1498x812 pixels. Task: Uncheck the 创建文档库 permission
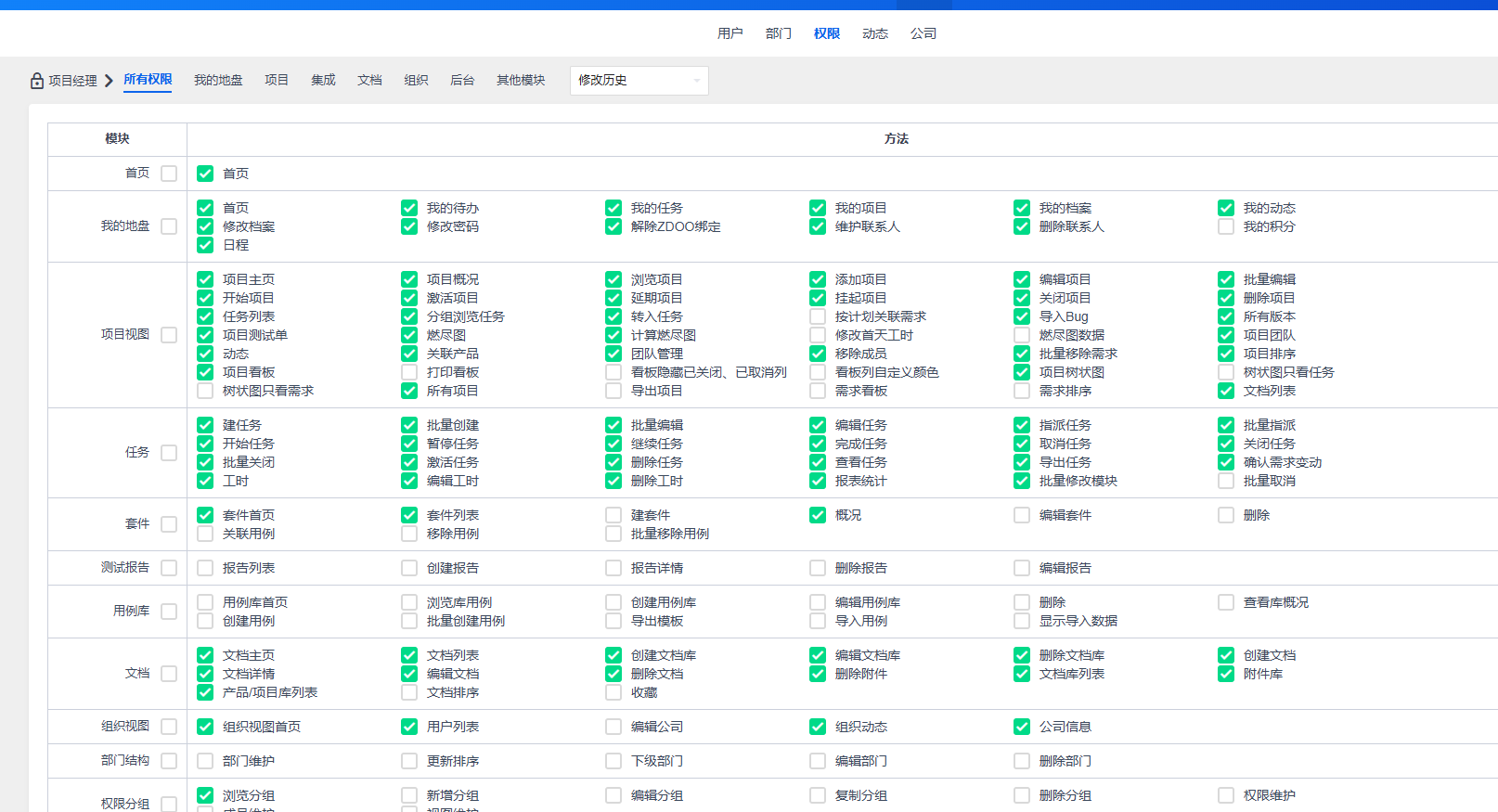(613, 655)
